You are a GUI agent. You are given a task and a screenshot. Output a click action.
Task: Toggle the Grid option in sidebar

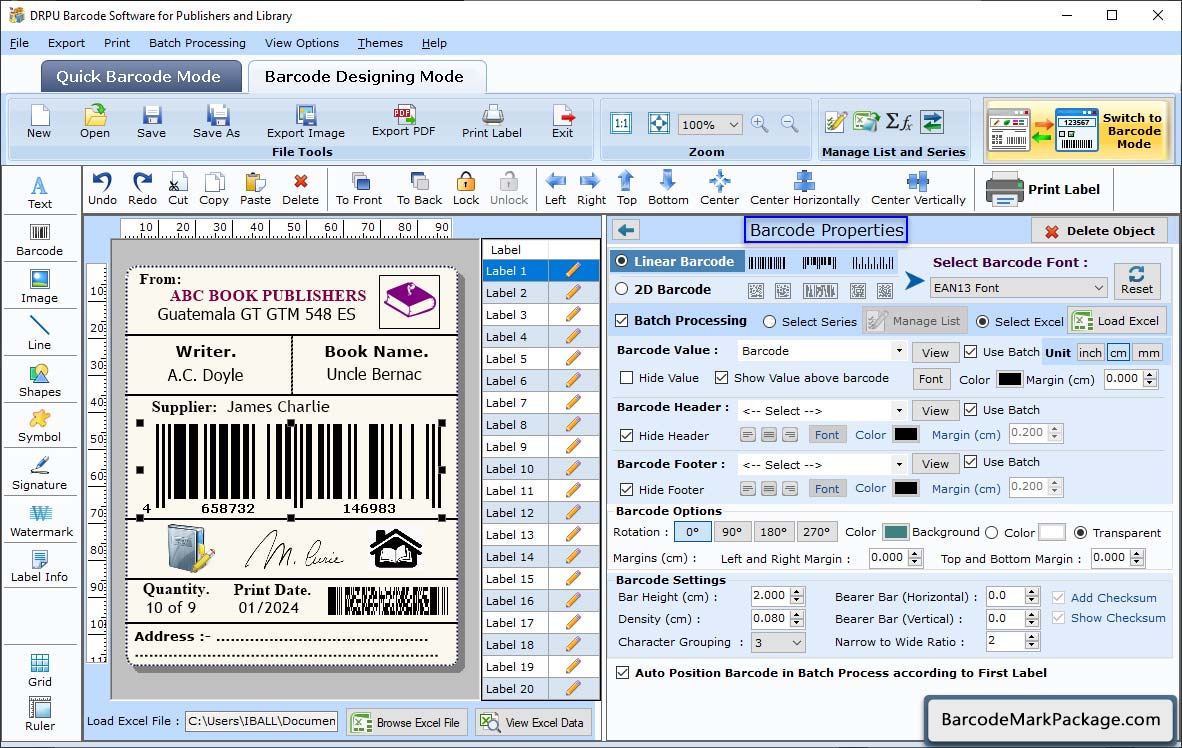coord(39,670)
